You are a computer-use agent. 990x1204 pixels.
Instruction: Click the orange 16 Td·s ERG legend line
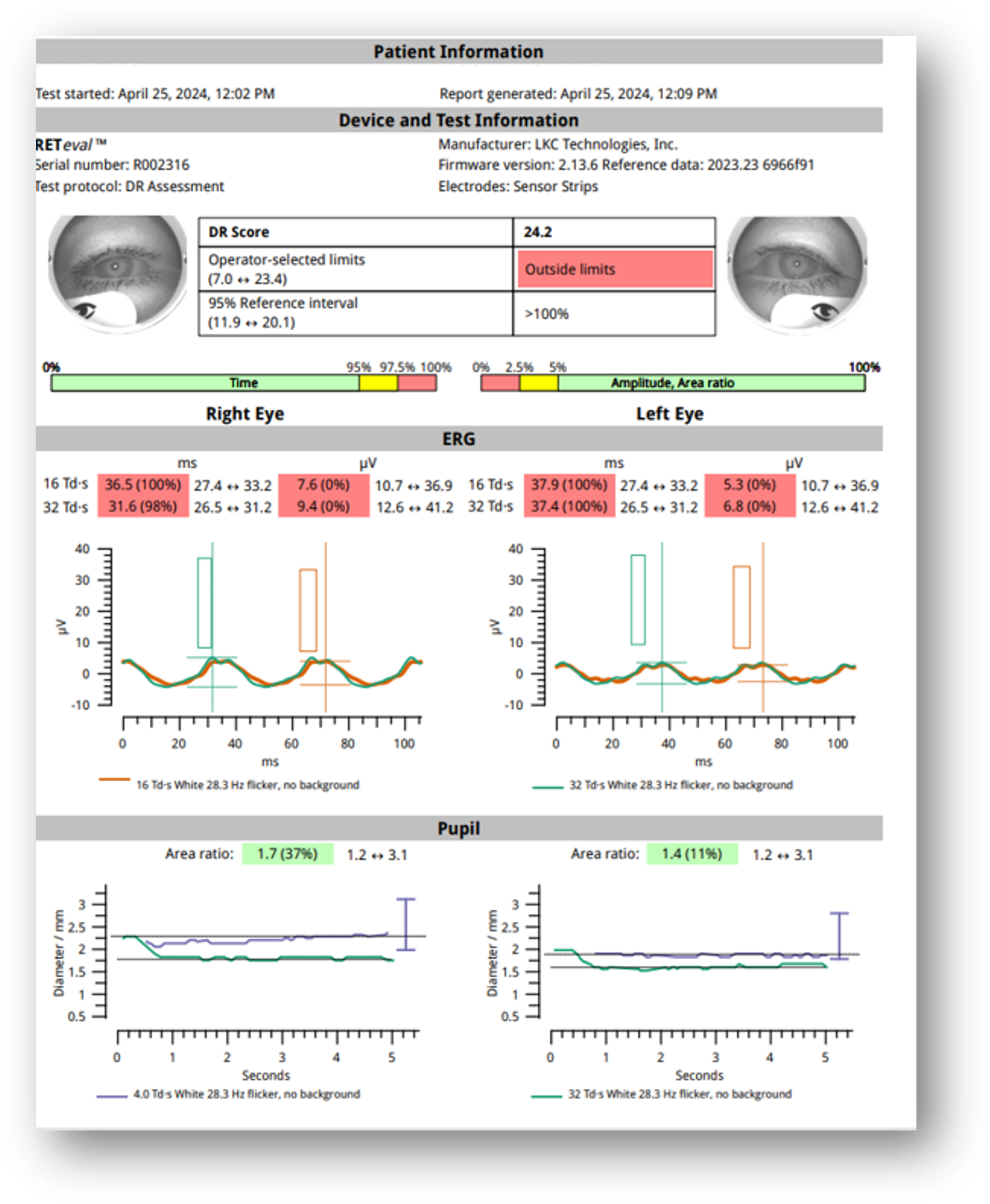114,780
